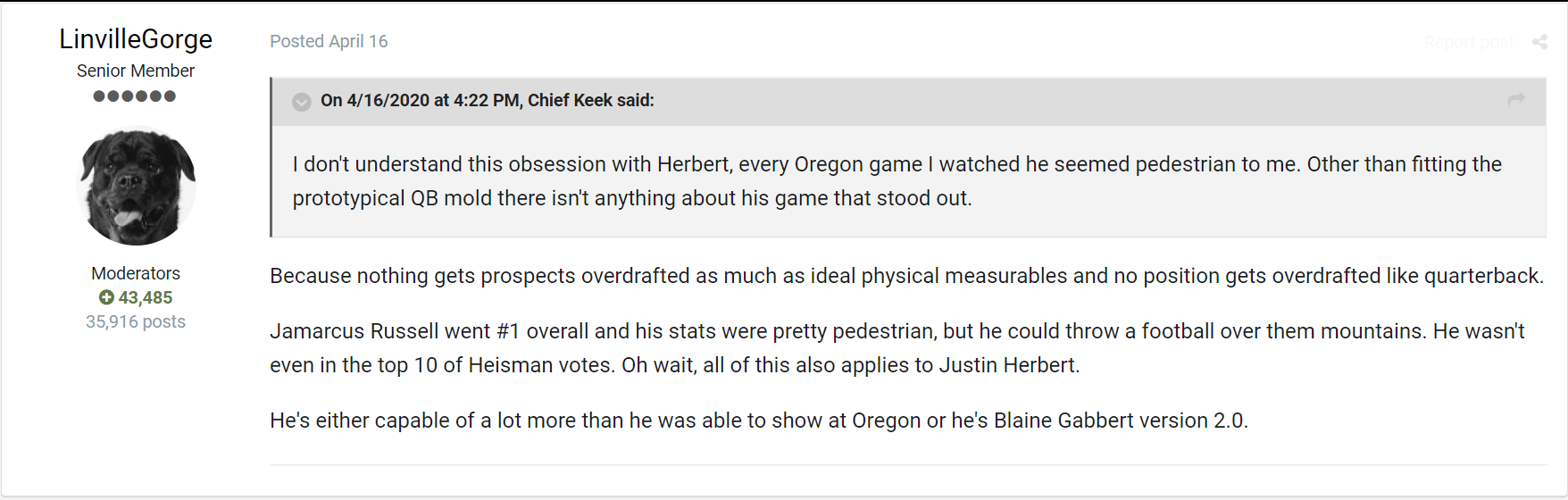The width and height of the screenshot is (1568, 500).
Task: Click the Blaine Gabbert version 2.0 sentence
Action: pyautogui.click(x=759, y=421)
